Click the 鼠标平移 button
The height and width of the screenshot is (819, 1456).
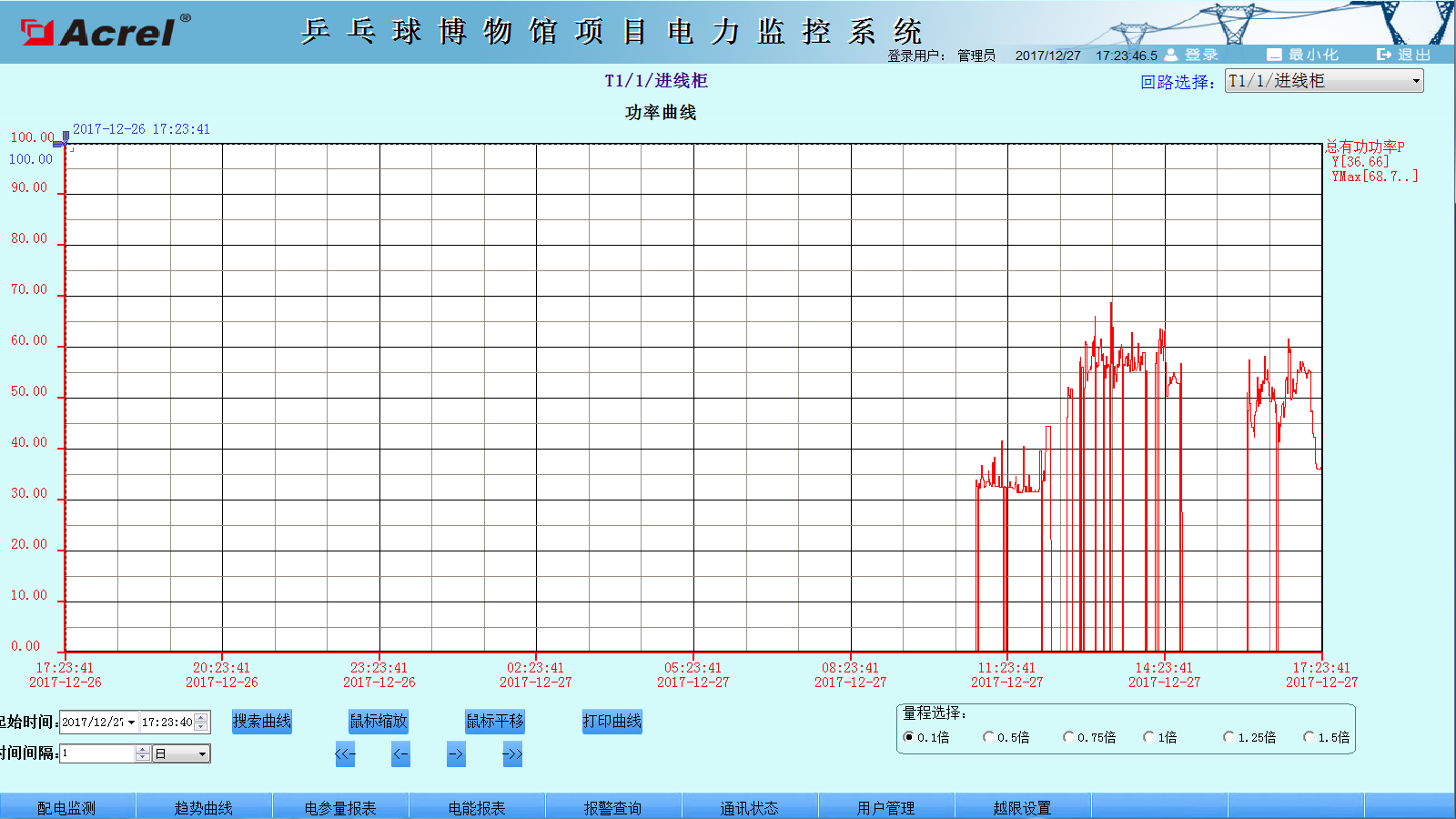pyautogui.click(x=495, y=722)
